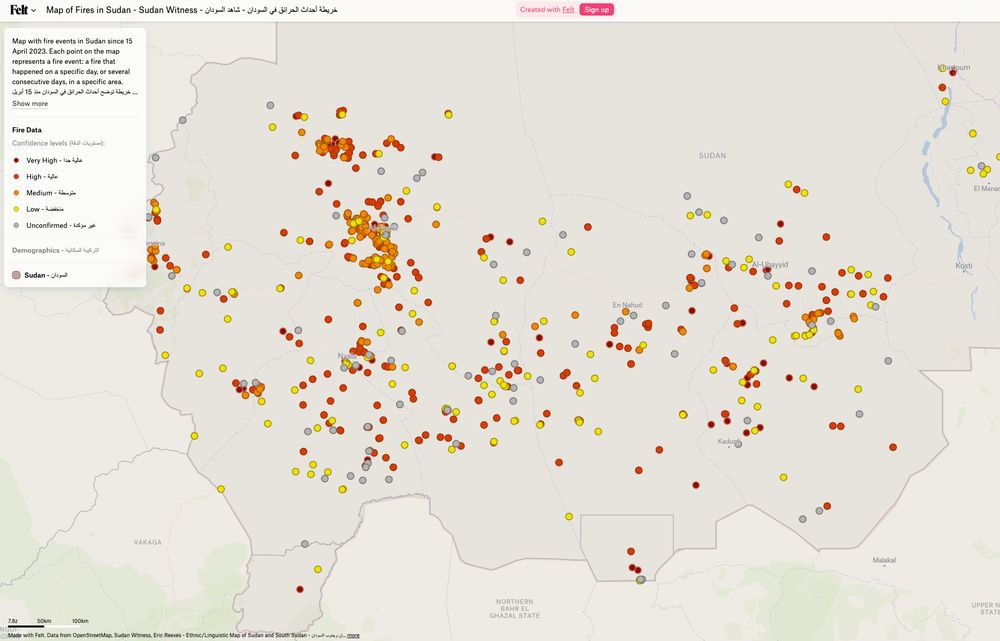This screenshot has height=641, width=1000.
Task: Click the High confidence red legend swatch
Action: pos(17,177)
